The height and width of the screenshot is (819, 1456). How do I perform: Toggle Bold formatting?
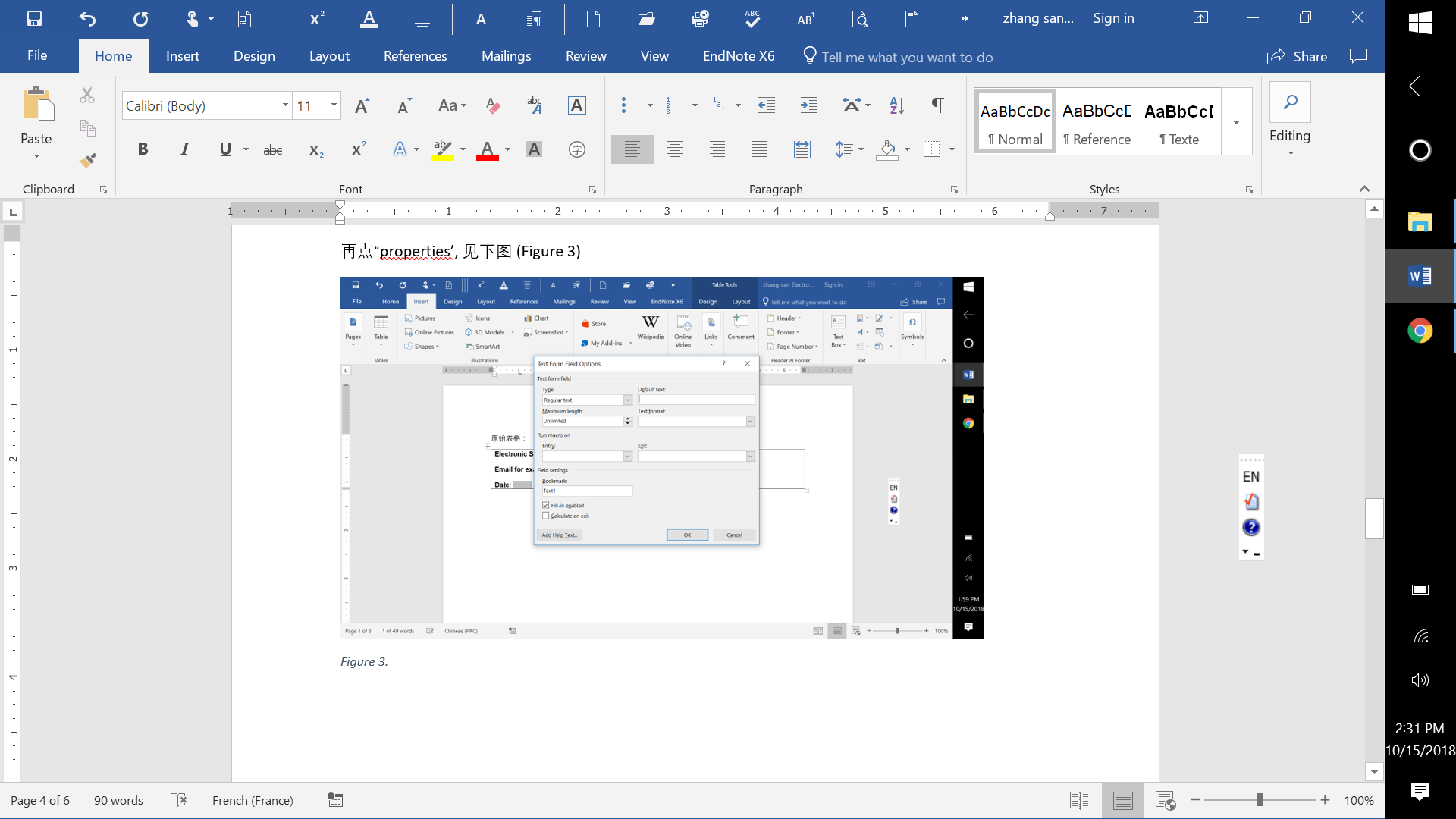(143, 149)
